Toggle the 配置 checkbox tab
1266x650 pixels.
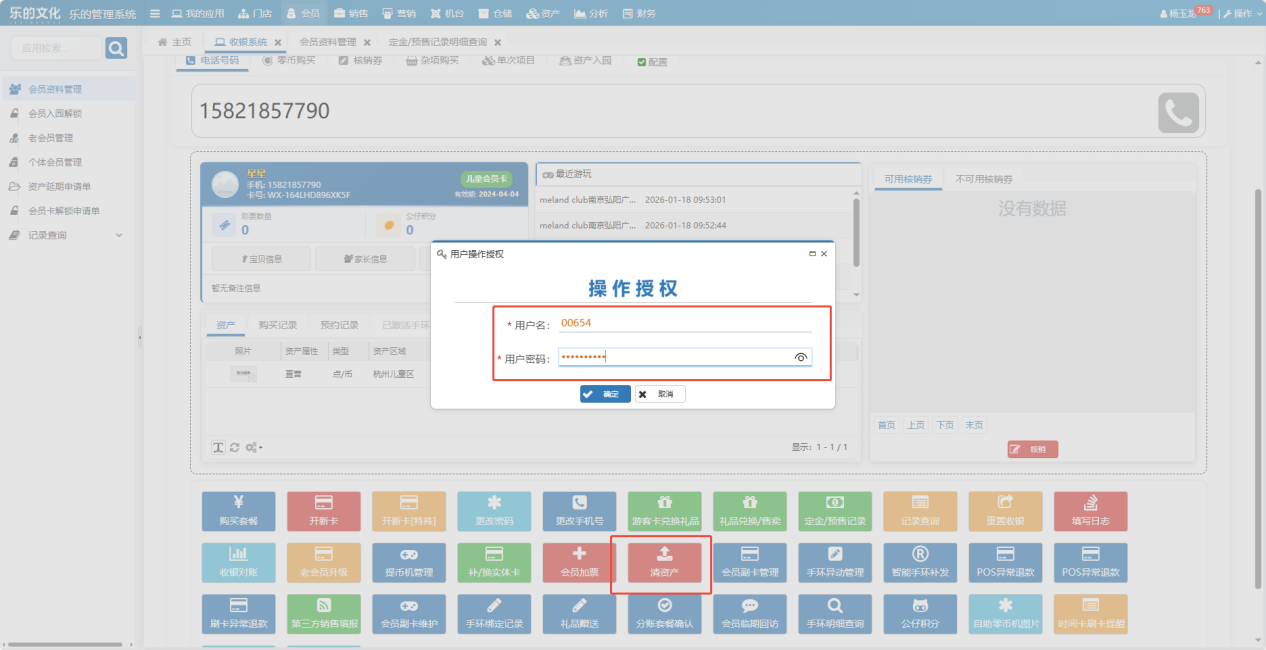pyautogui.click(x=652, y=61)
